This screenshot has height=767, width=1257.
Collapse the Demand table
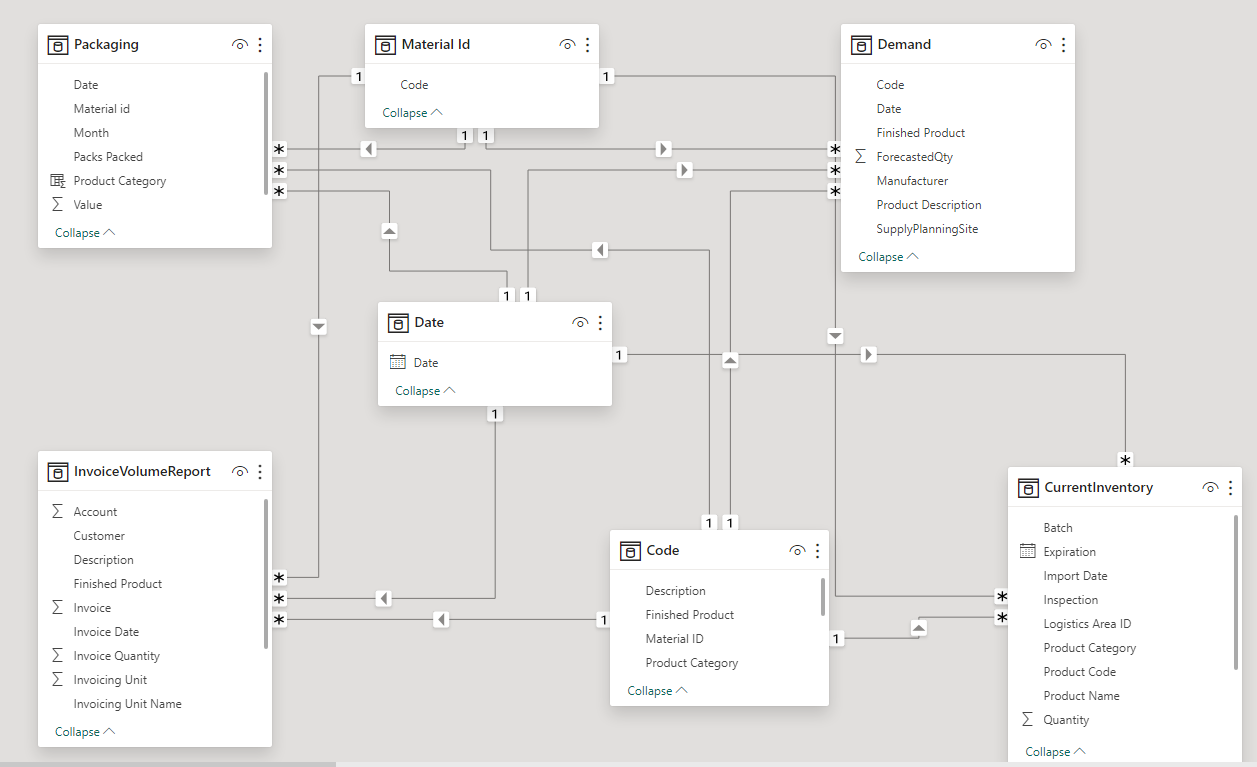pos(888,257)
